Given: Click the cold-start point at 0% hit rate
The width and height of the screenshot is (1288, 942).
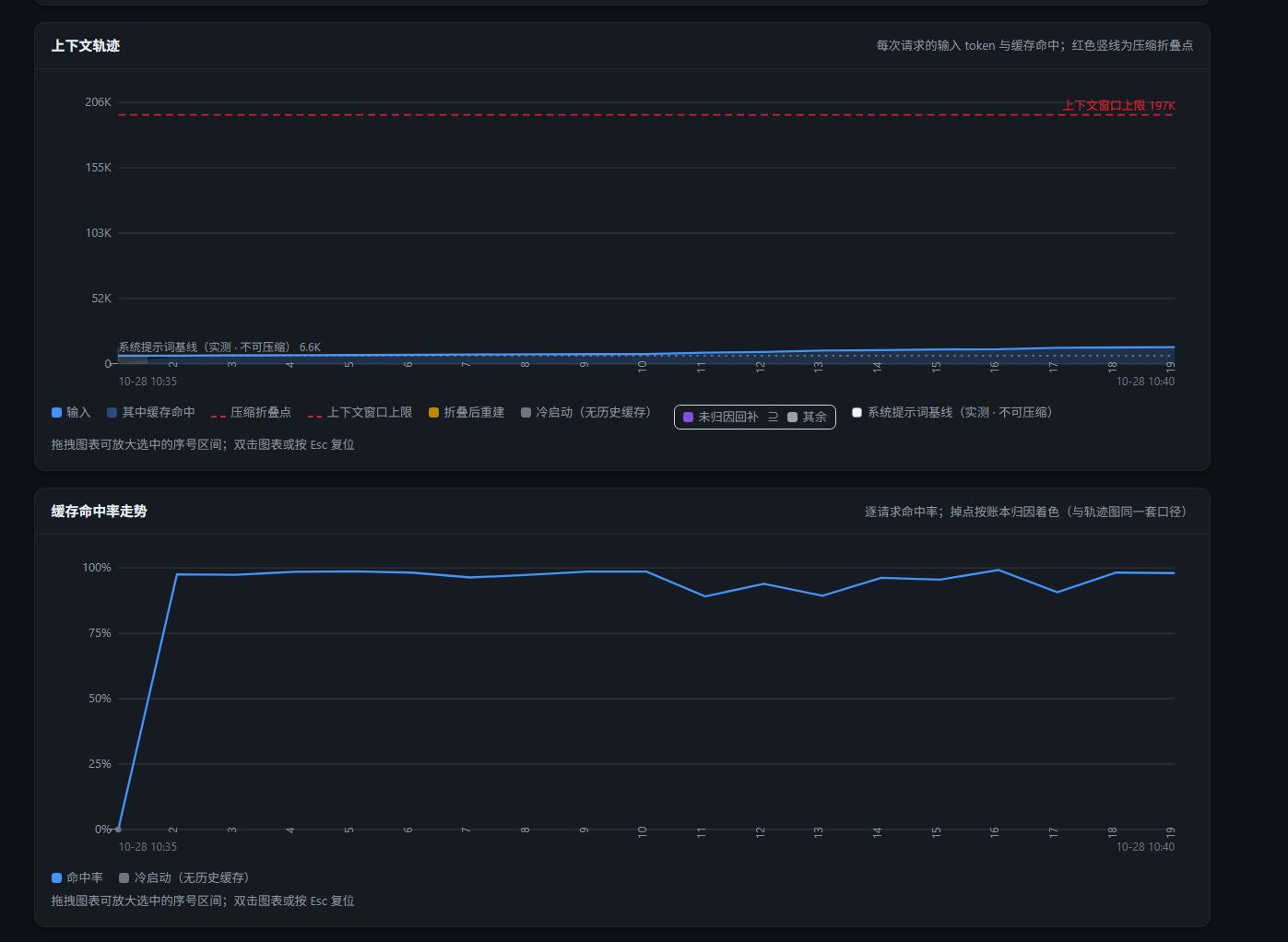Looking at the screenshot, I should click(118, 830).
